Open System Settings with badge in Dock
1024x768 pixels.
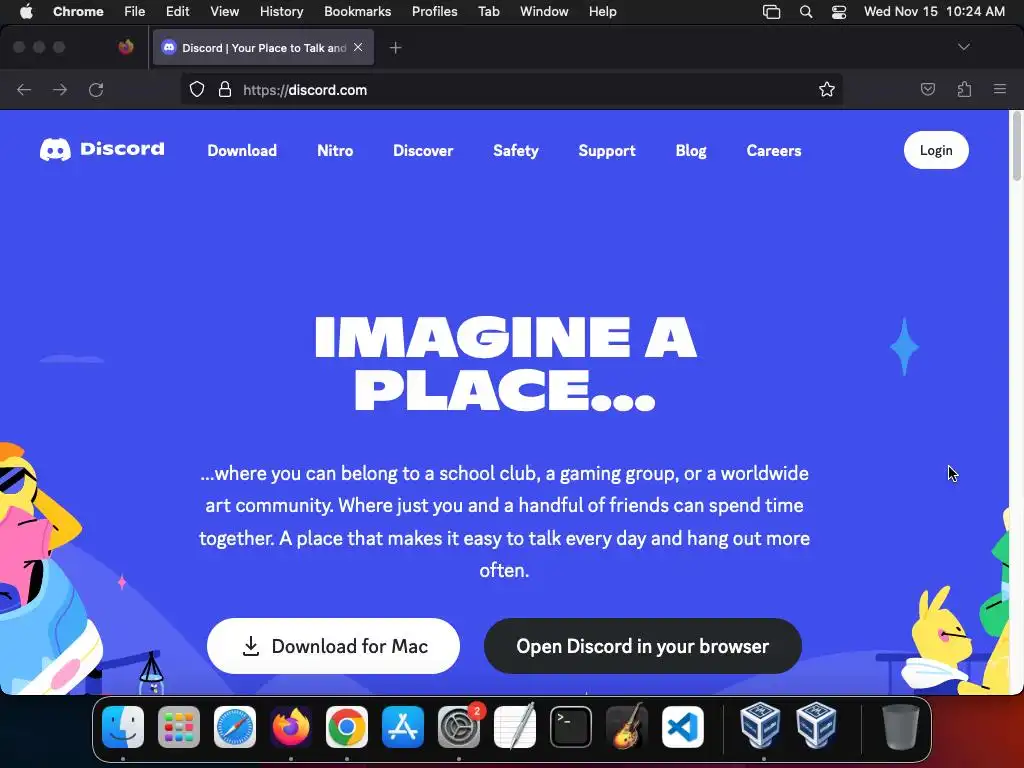(x=459, y=727)
